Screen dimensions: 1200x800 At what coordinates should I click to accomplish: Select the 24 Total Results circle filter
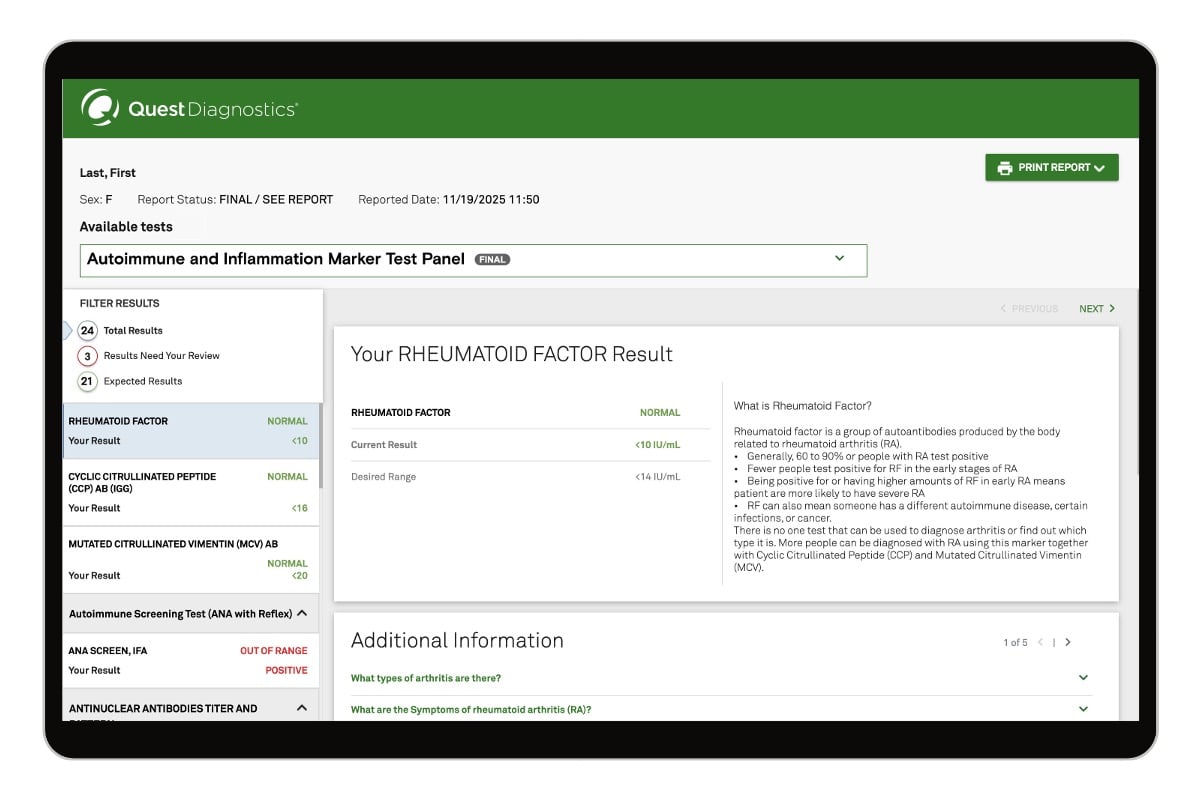point(87,331)
